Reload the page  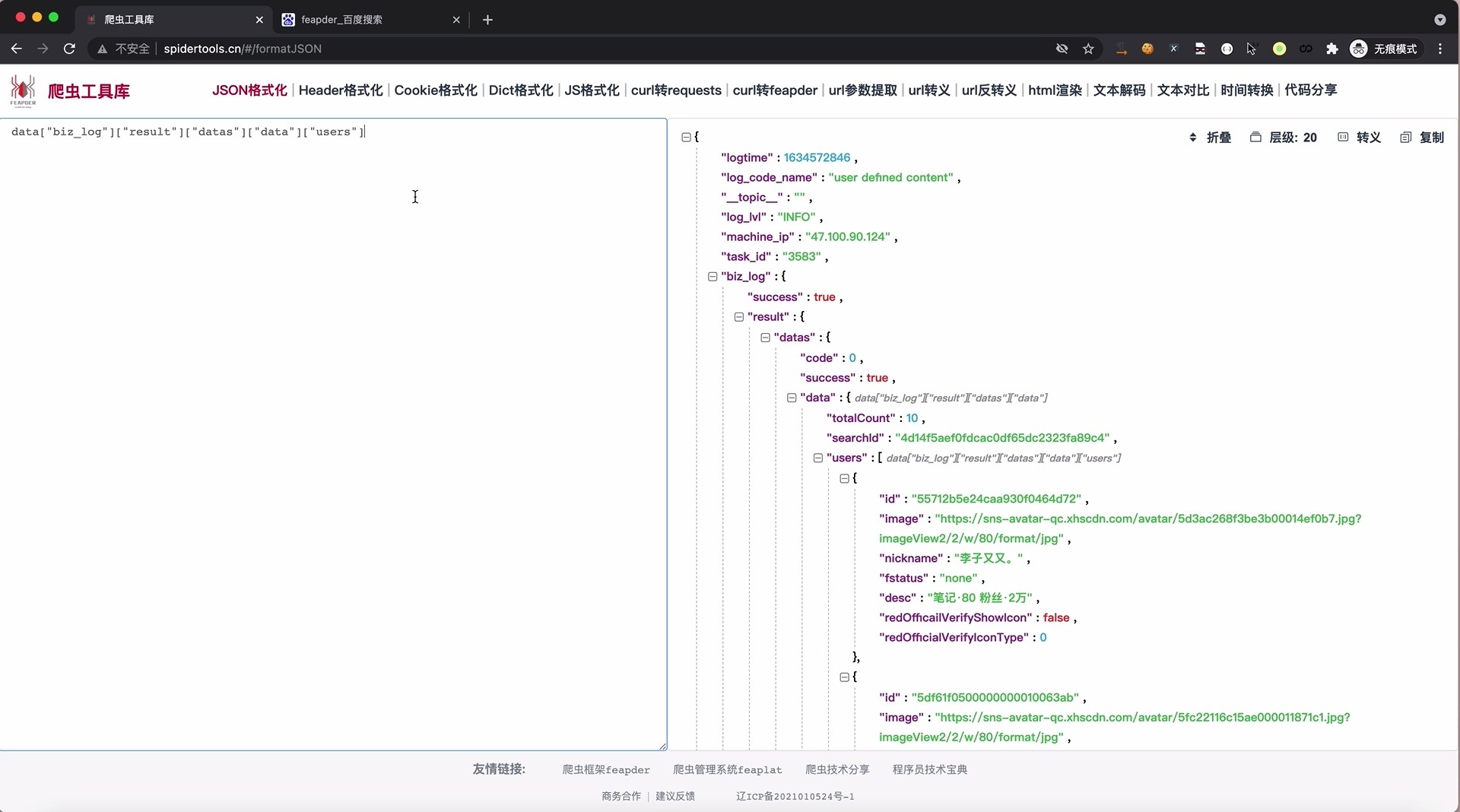(69, 49)
